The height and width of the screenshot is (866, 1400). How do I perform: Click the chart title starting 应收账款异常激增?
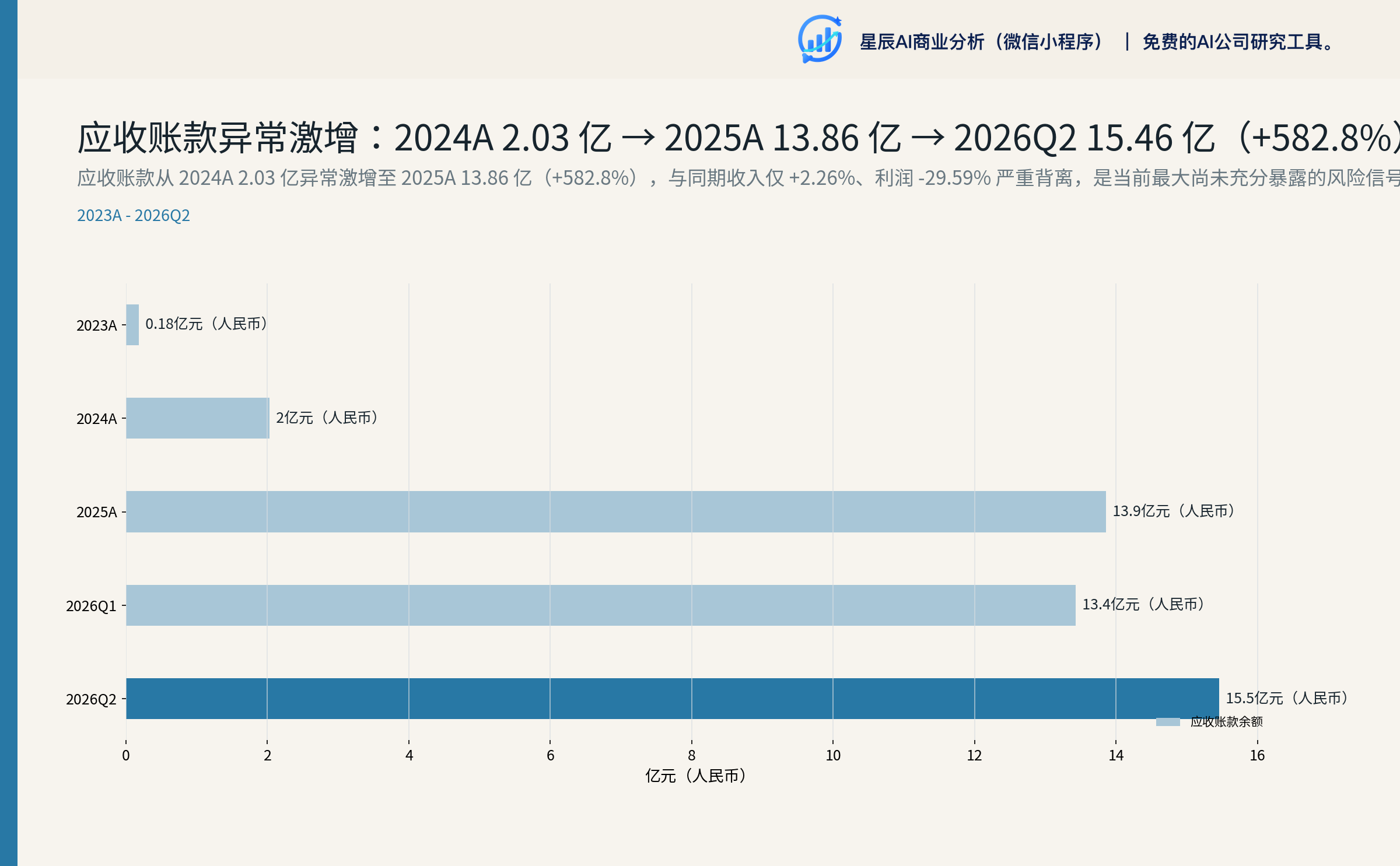coord(738,138)
